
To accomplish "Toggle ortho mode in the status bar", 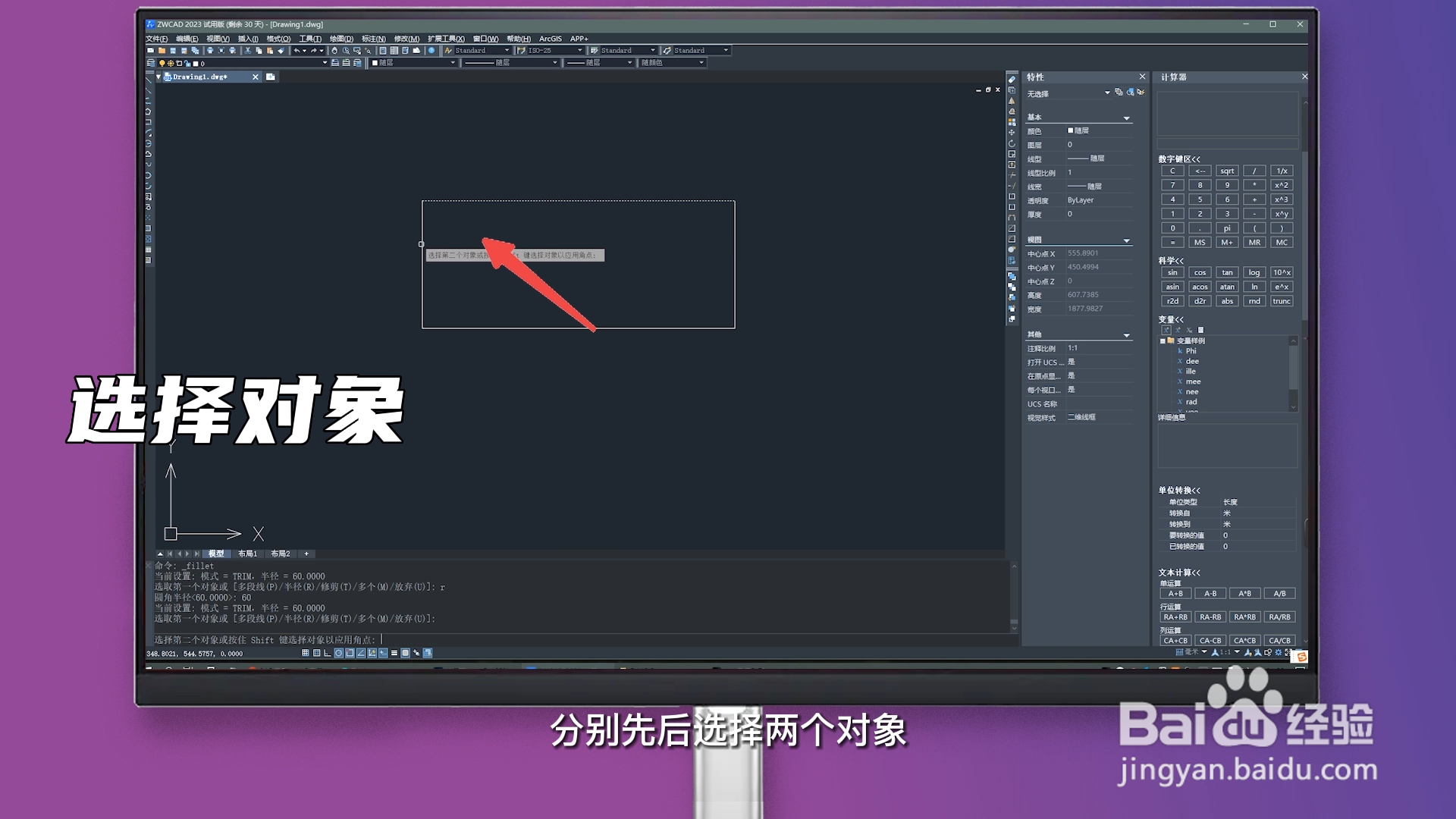I will point(328,653).
